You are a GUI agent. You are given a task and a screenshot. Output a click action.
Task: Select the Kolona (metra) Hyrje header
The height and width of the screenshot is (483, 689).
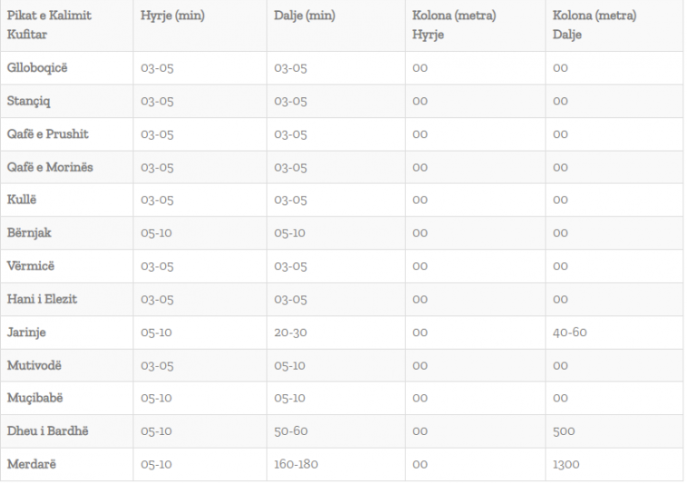(x=454, y=25)
